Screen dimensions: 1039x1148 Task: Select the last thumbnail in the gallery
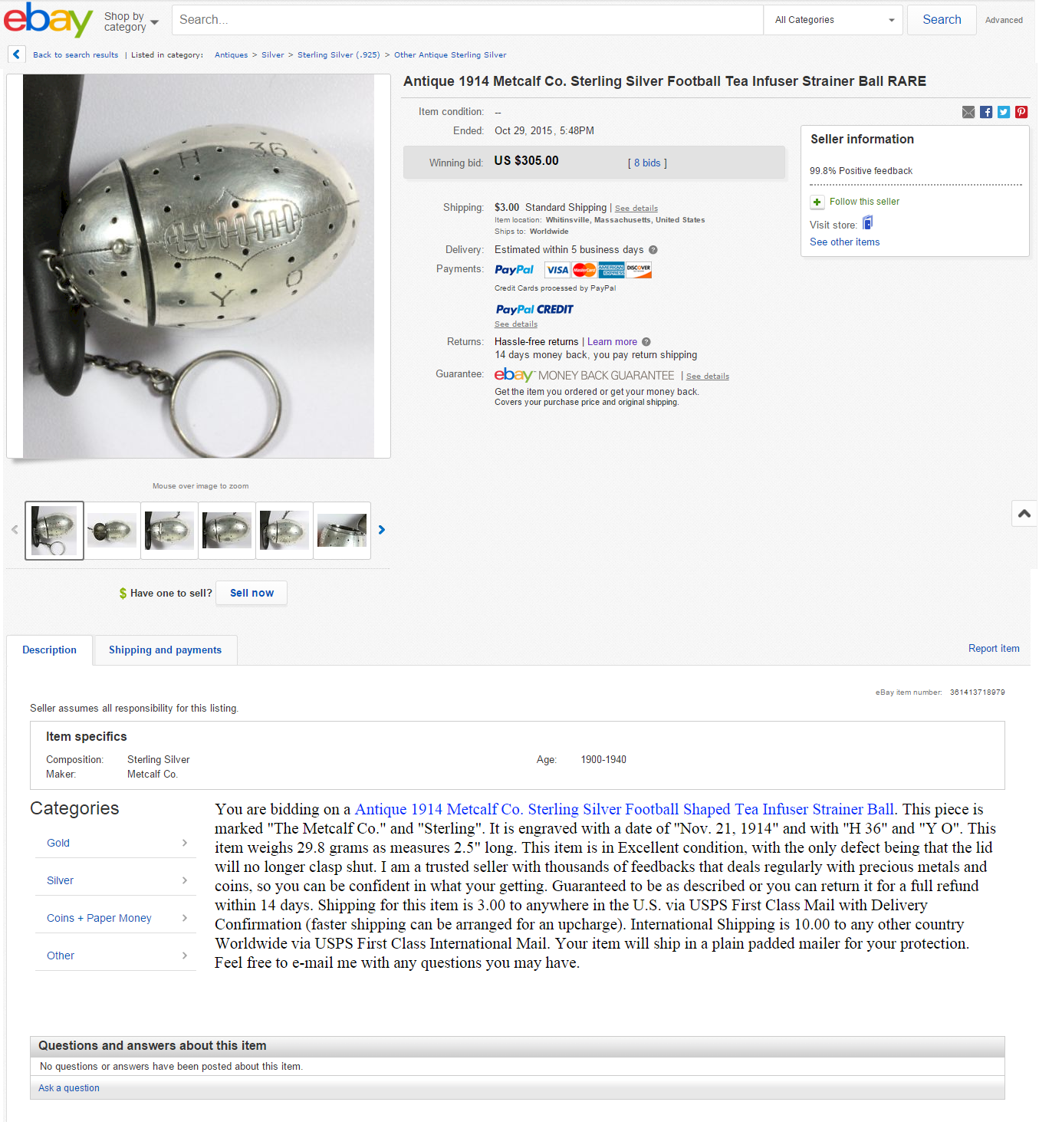[342, 531]
